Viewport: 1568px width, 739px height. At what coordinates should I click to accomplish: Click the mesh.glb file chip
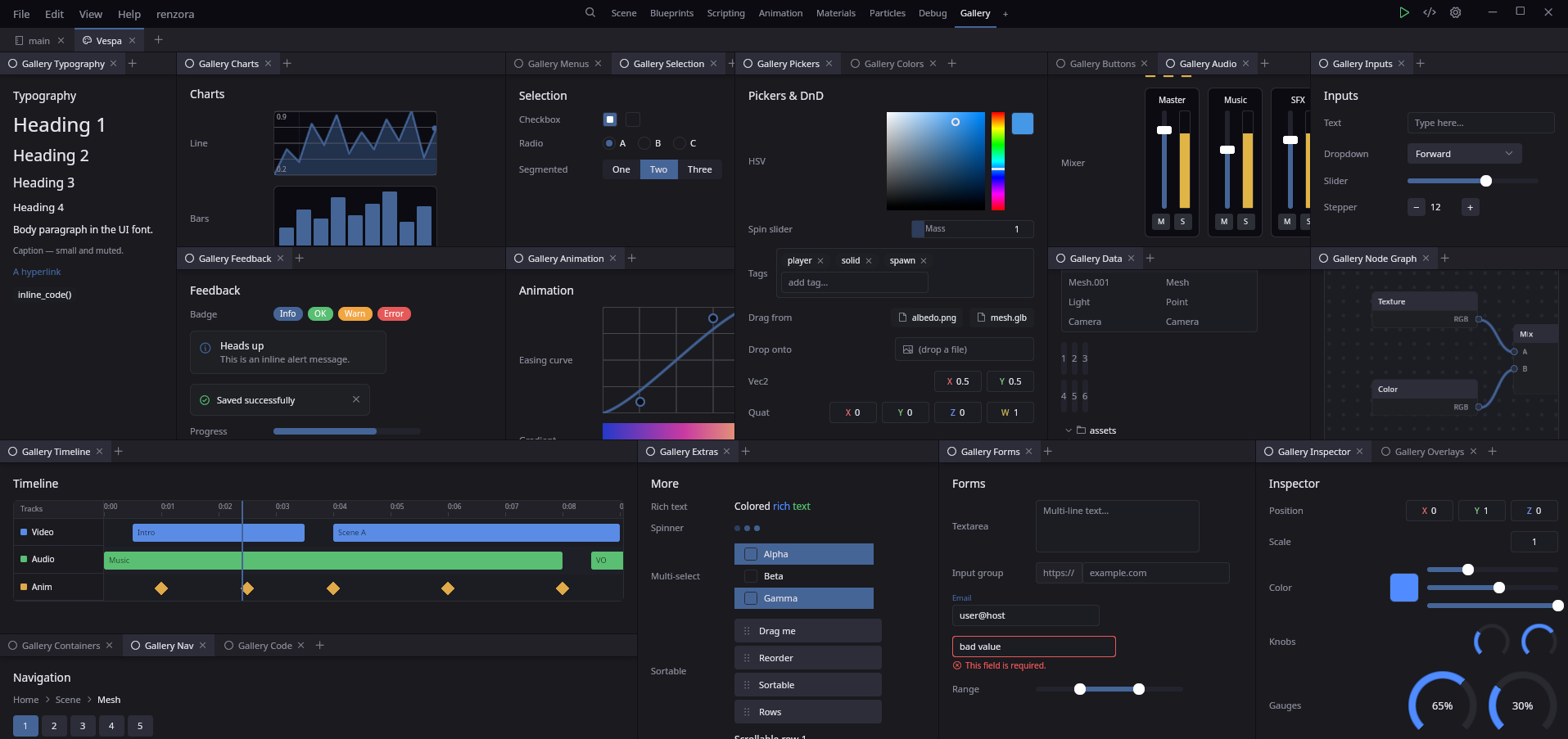[1001, 318]
